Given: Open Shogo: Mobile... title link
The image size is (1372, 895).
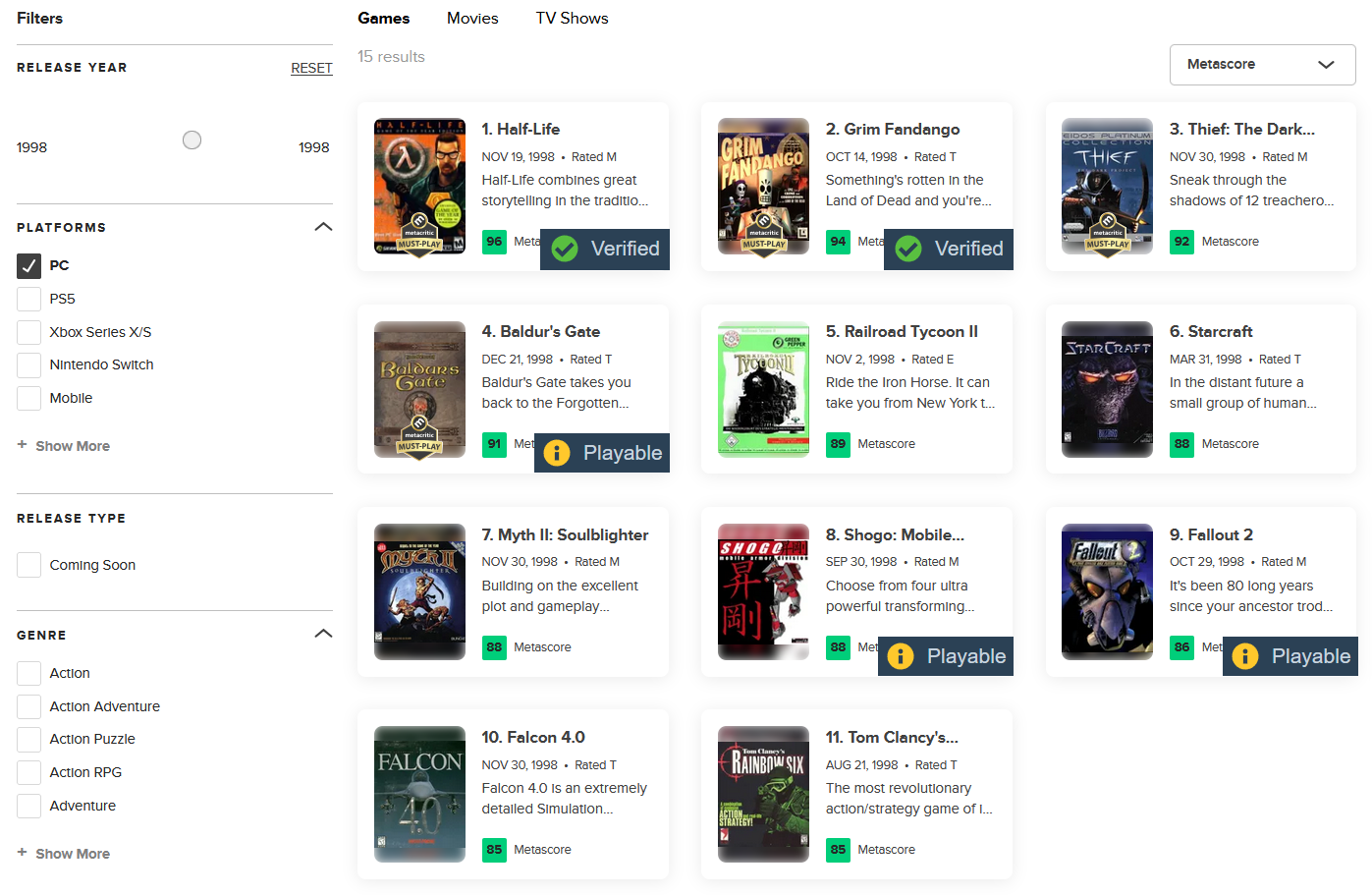Looking at the screenshot, I should pos(895,534).
